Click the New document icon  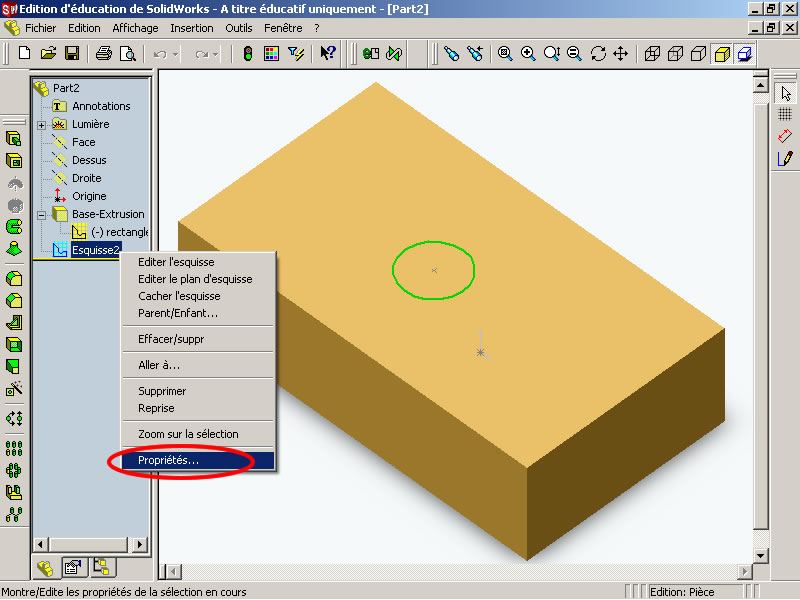pyautogui.click(x=24, y=53)
